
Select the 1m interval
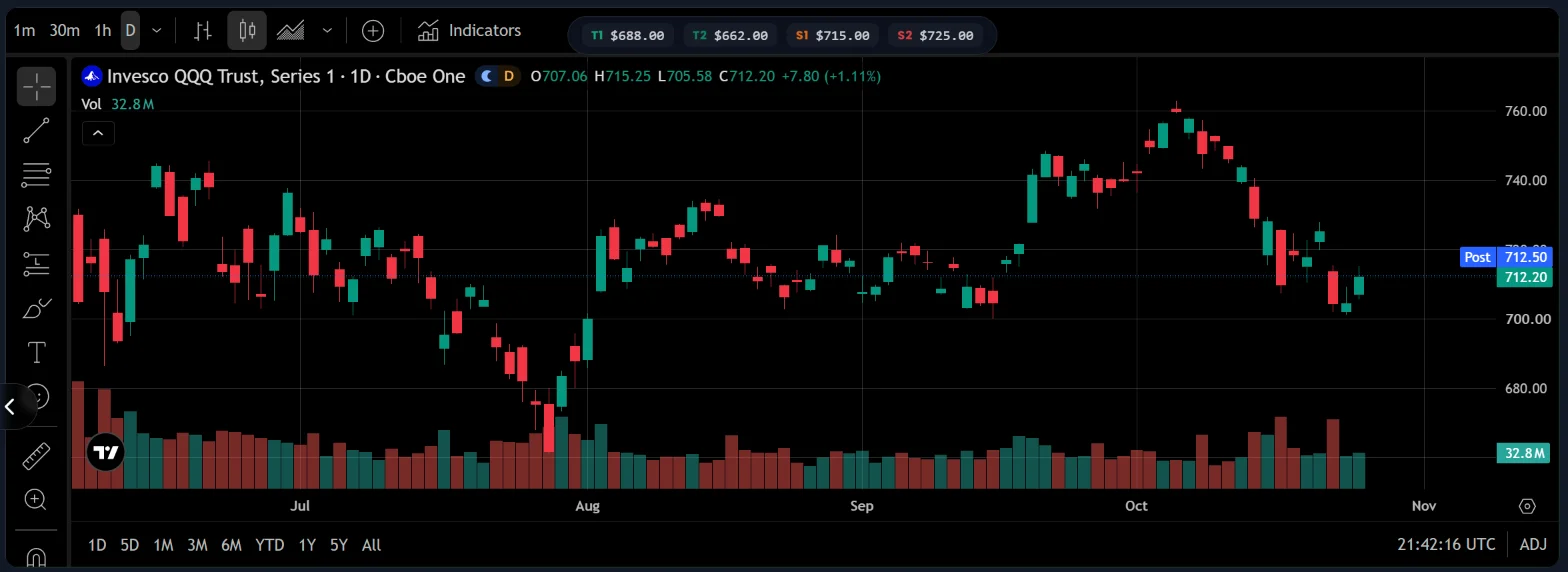click(24, 31)
